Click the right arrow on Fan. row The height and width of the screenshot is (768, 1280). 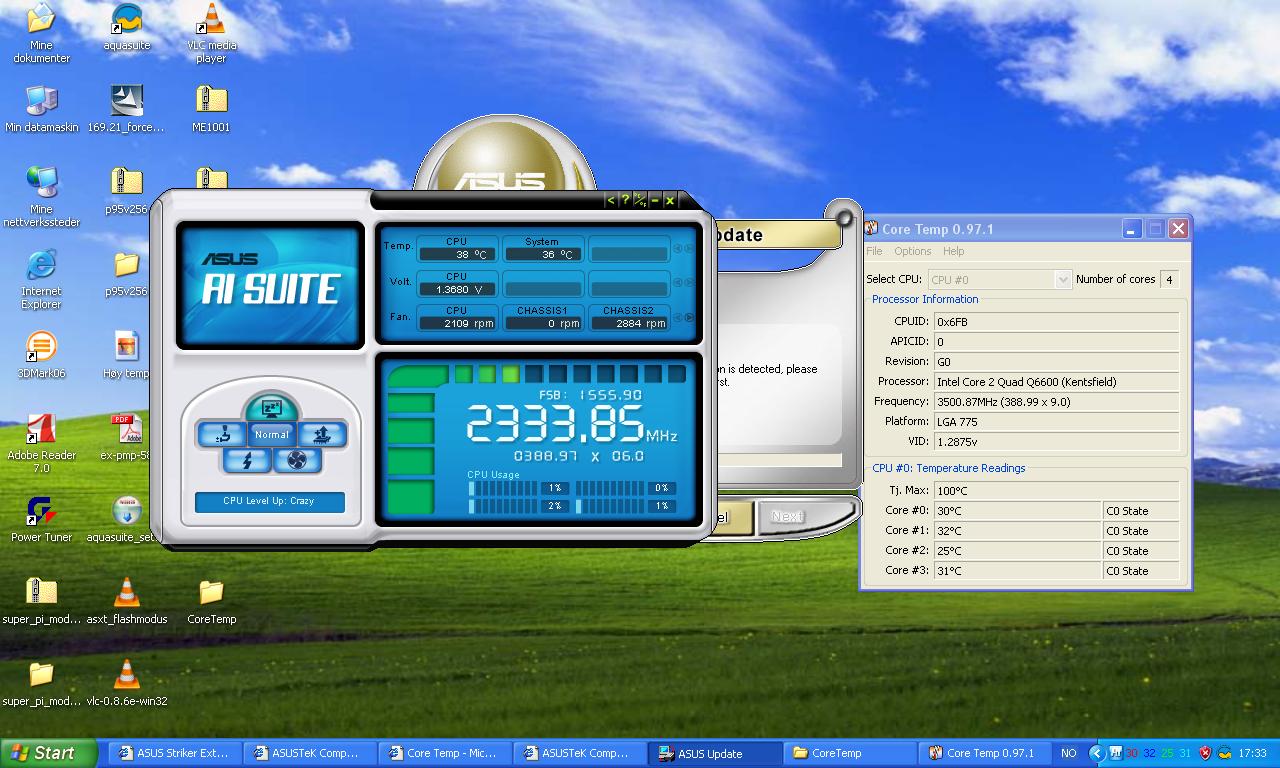pos(688,318)
